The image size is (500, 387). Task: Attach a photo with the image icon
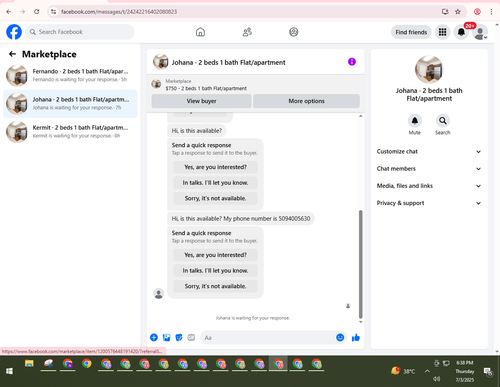pyautogui.click(x=166, y=337)
